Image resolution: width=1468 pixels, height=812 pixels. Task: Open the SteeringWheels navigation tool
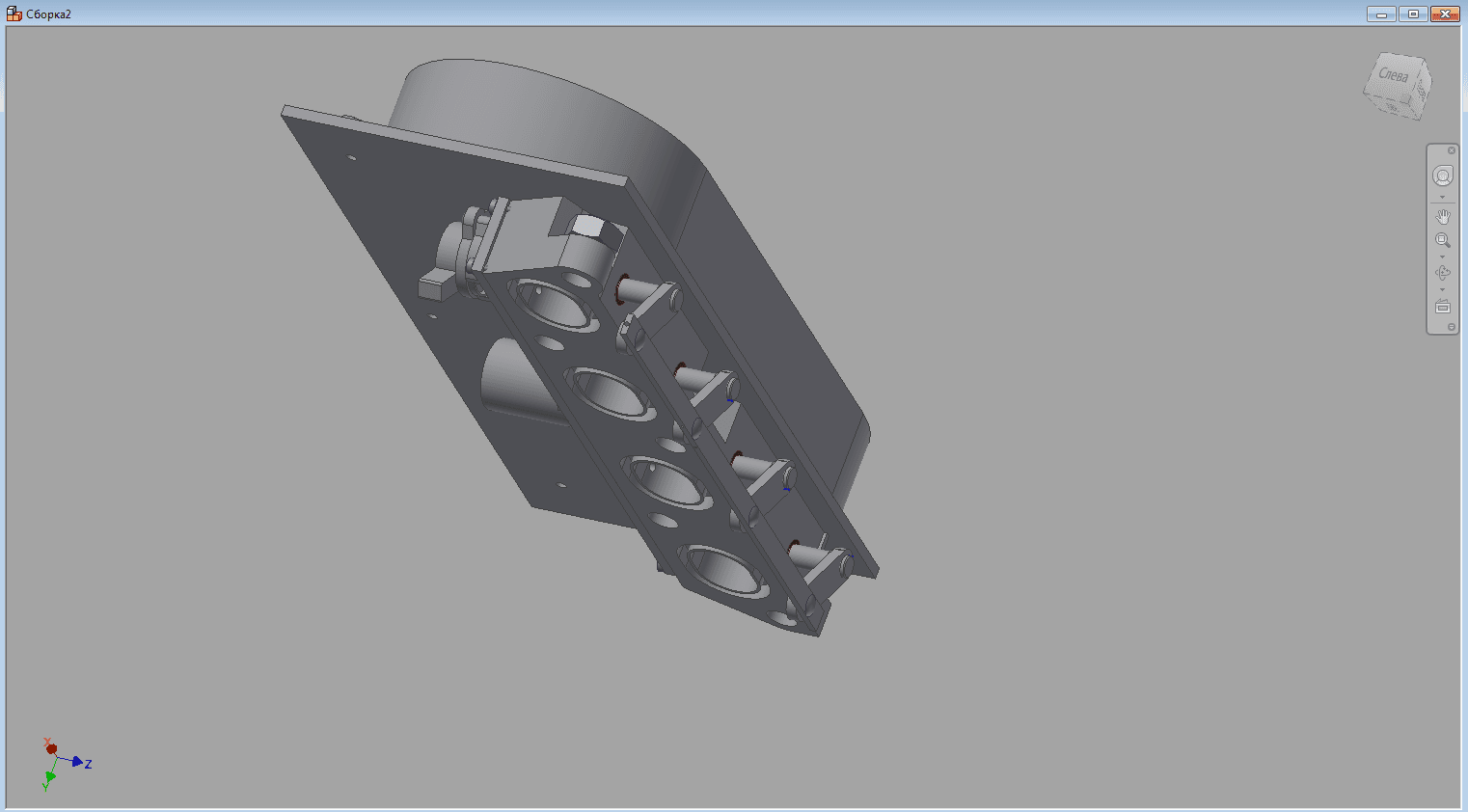tap(1442, 176)
